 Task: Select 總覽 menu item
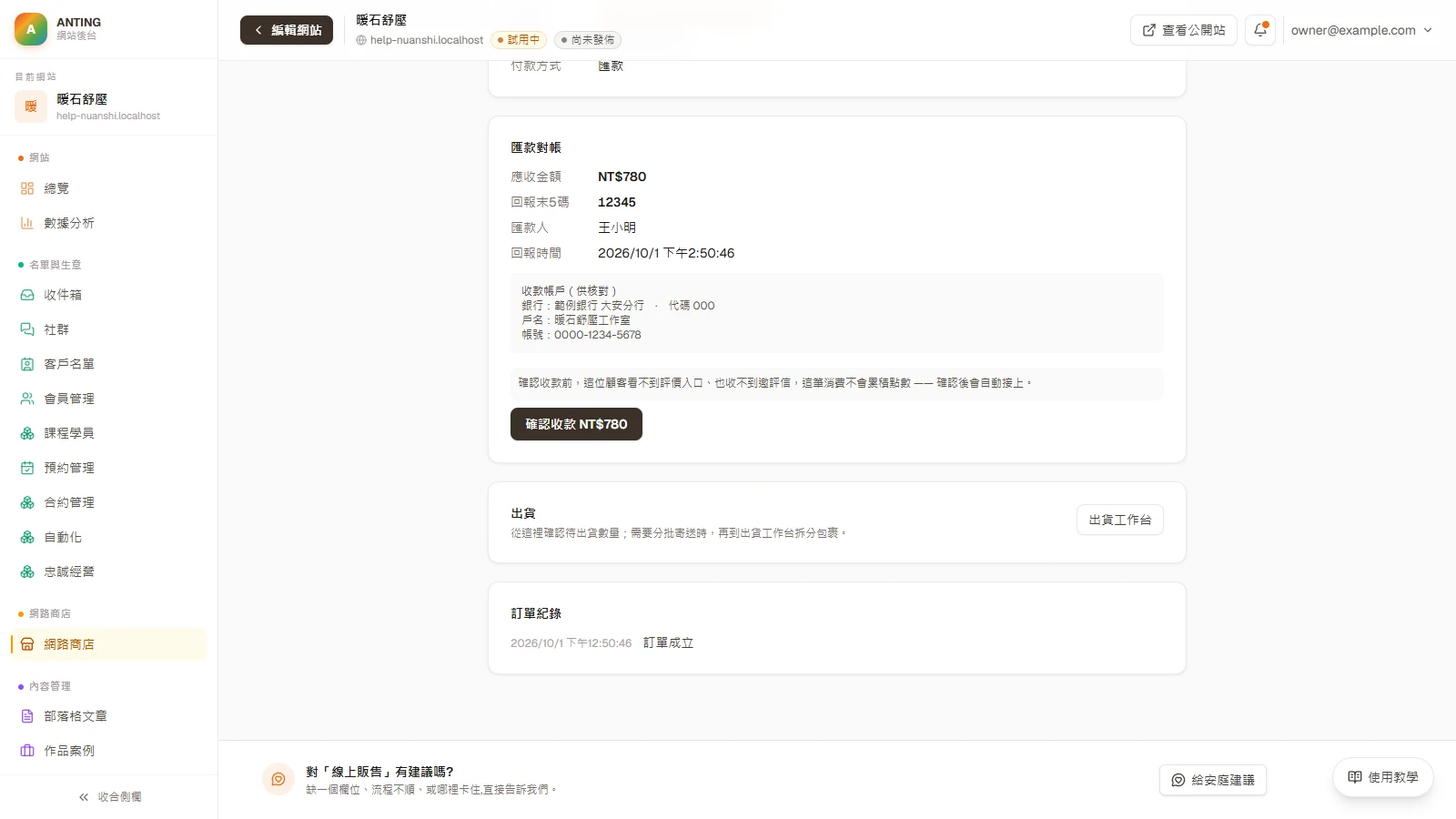tap(109, 188)
